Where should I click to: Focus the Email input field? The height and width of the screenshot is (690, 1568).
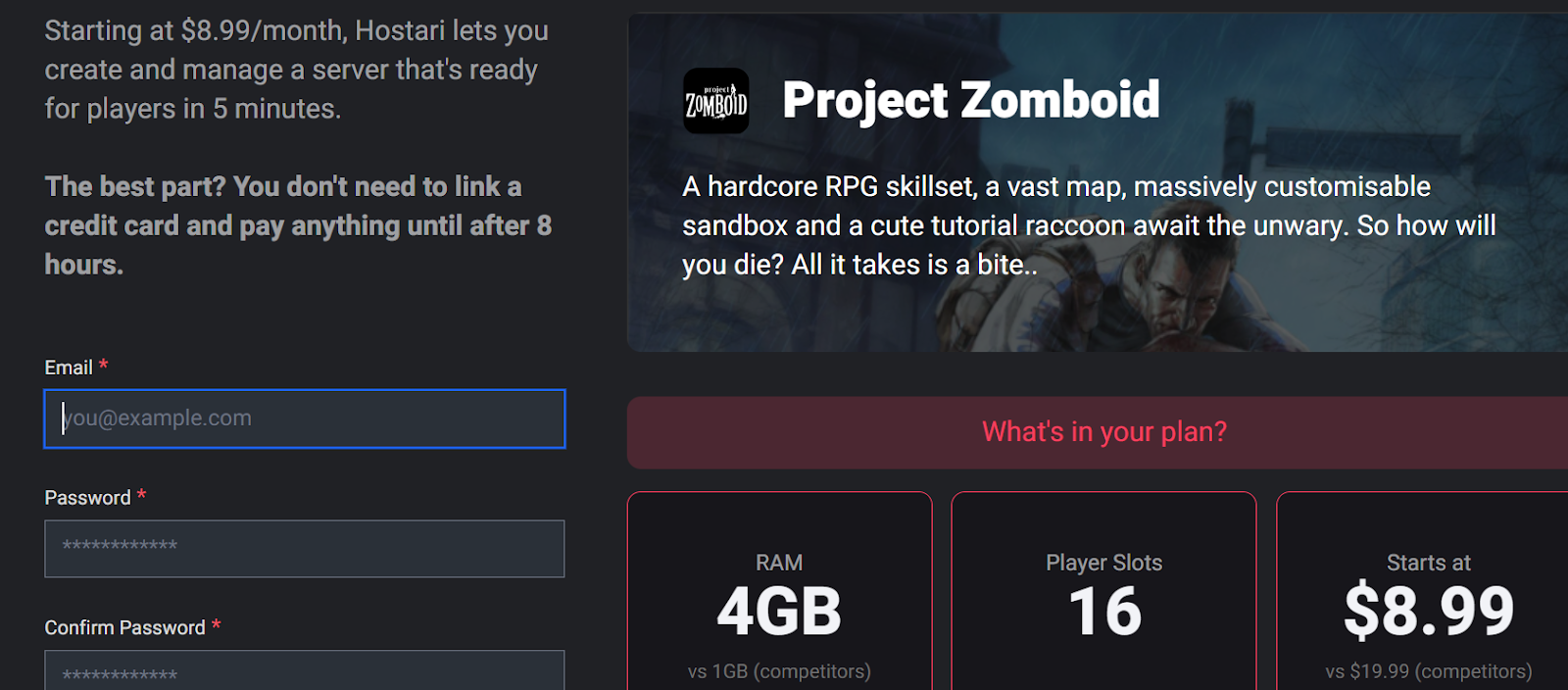305,419
